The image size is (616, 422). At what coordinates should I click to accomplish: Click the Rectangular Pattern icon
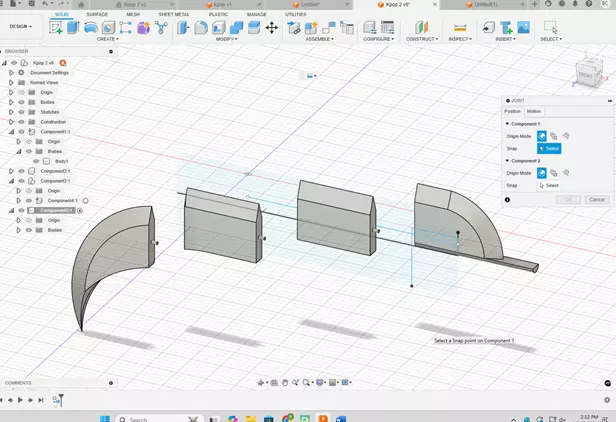(126, 28)
